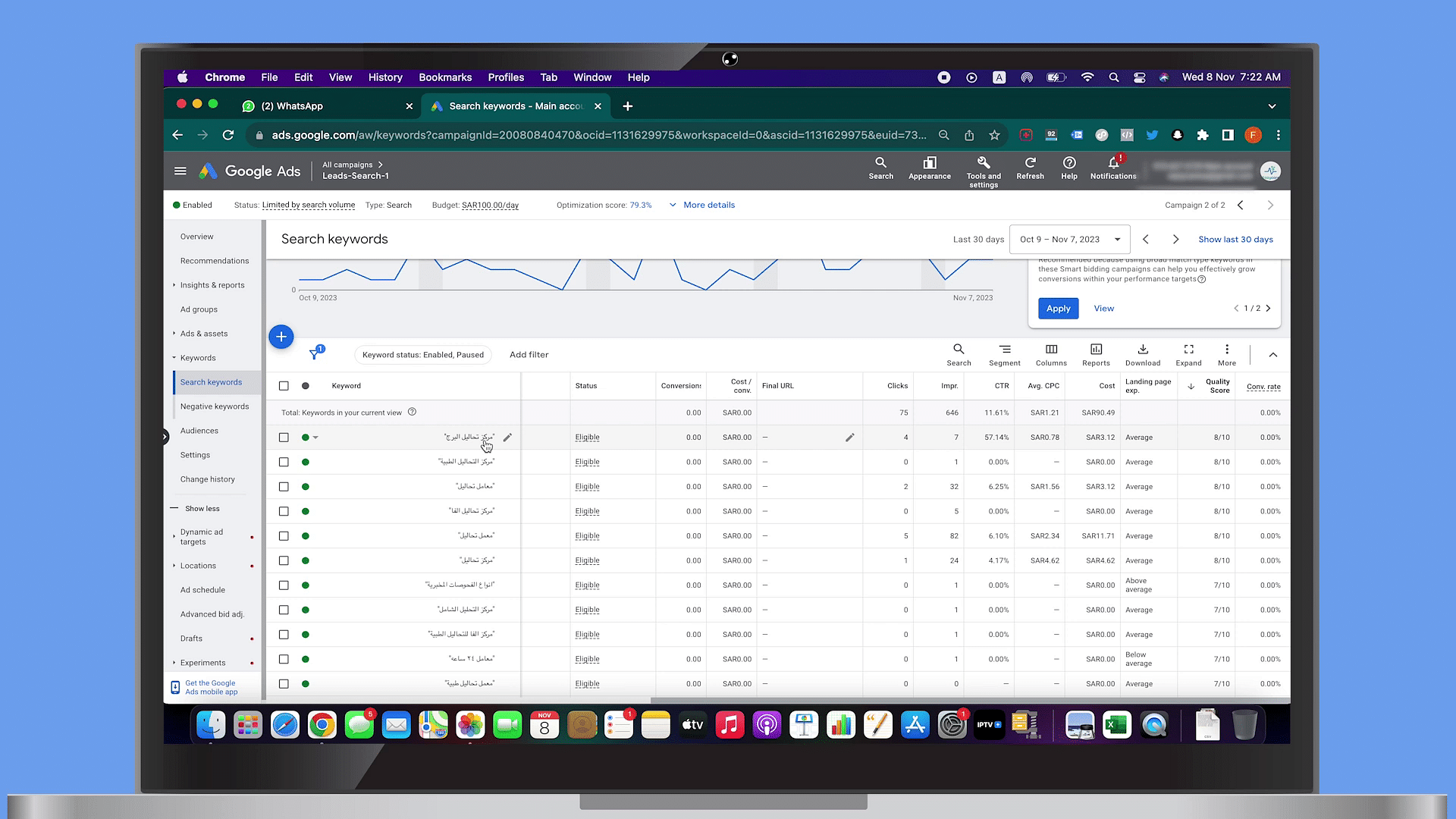Image resolution: width=1456 pixels, height=819 pixels.
Task: Check the keyword row with 82 impressions
Action: pyautogui.click(x=284, y=536)
